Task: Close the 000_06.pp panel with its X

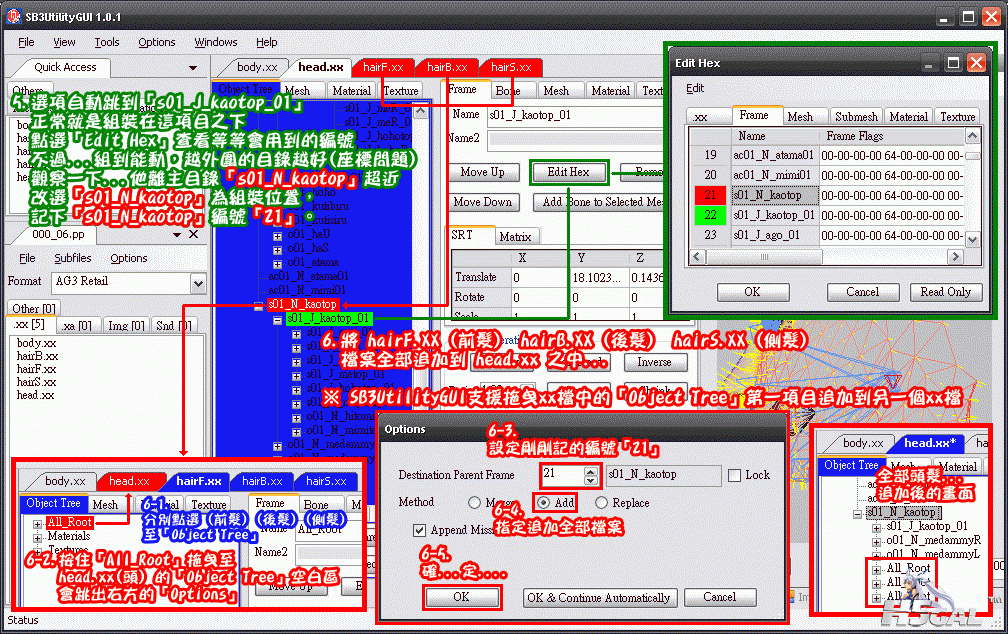Action: tap(193, 235)
